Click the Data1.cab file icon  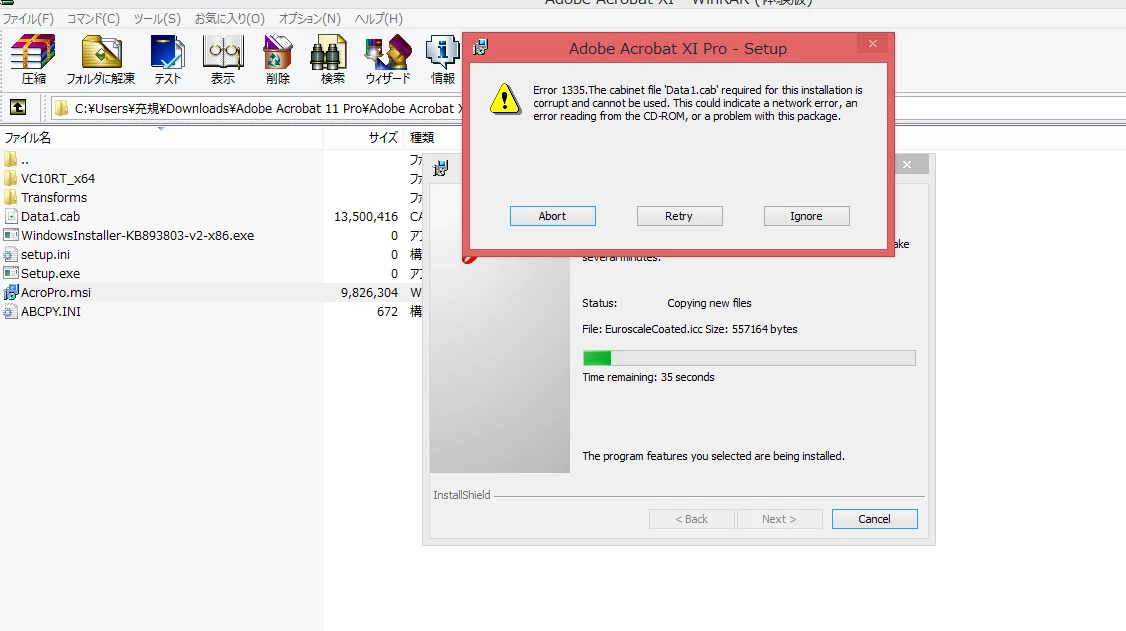pos(11,216)
